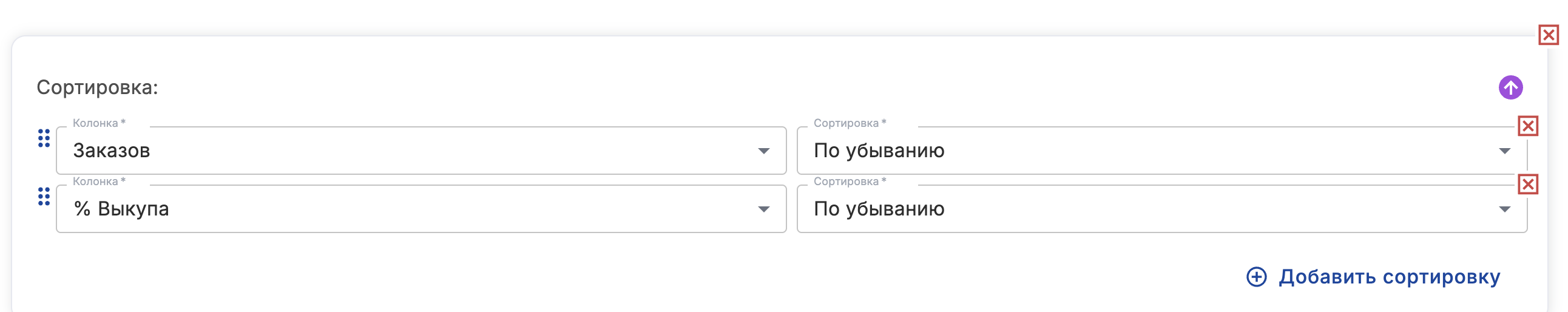The image size is (1568, 312).
Task: Click the % Выкупа value text
Action: 121,209
